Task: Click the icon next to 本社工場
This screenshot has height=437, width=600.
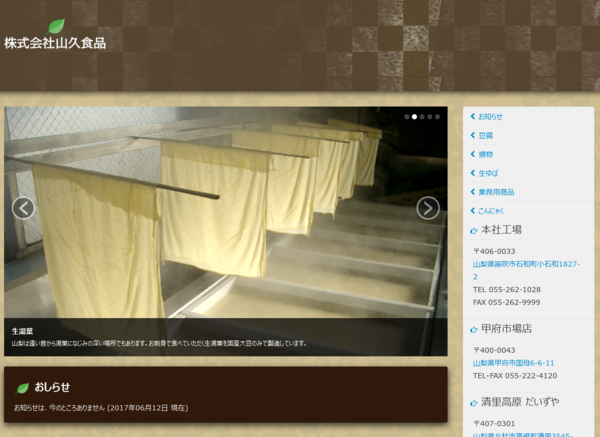Action: coord(473,230)
